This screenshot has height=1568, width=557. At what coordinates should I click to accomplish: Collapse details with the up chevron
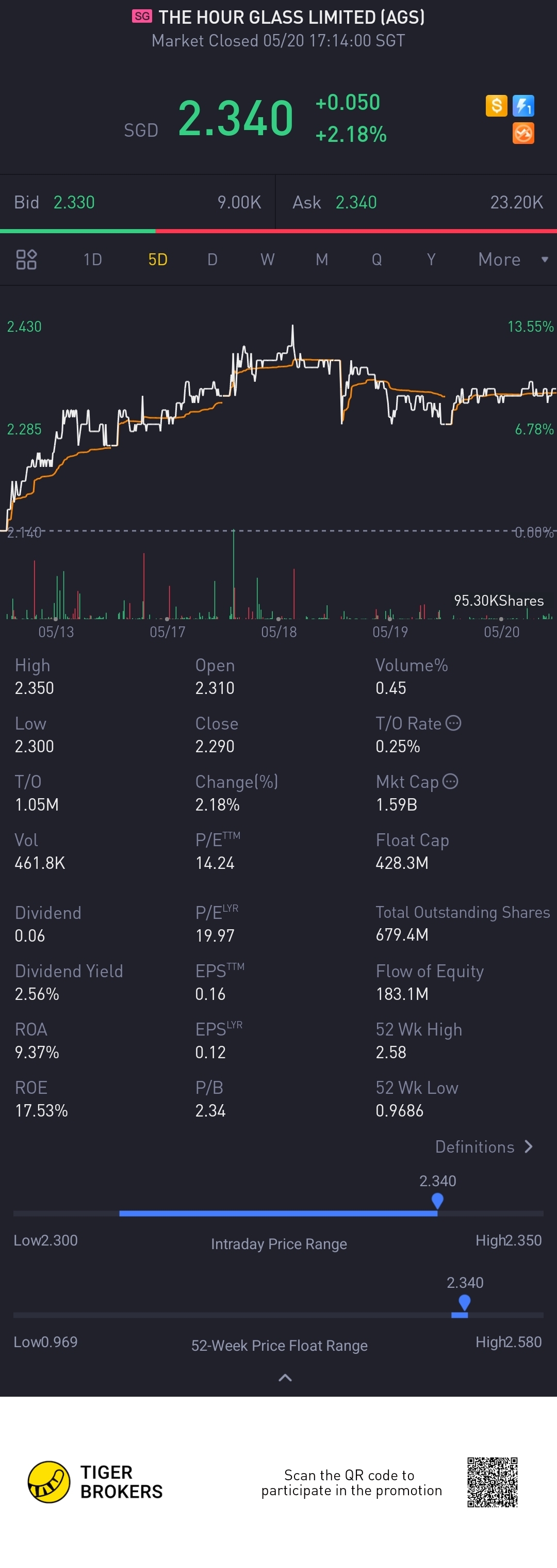click(x=285, y=1378)
